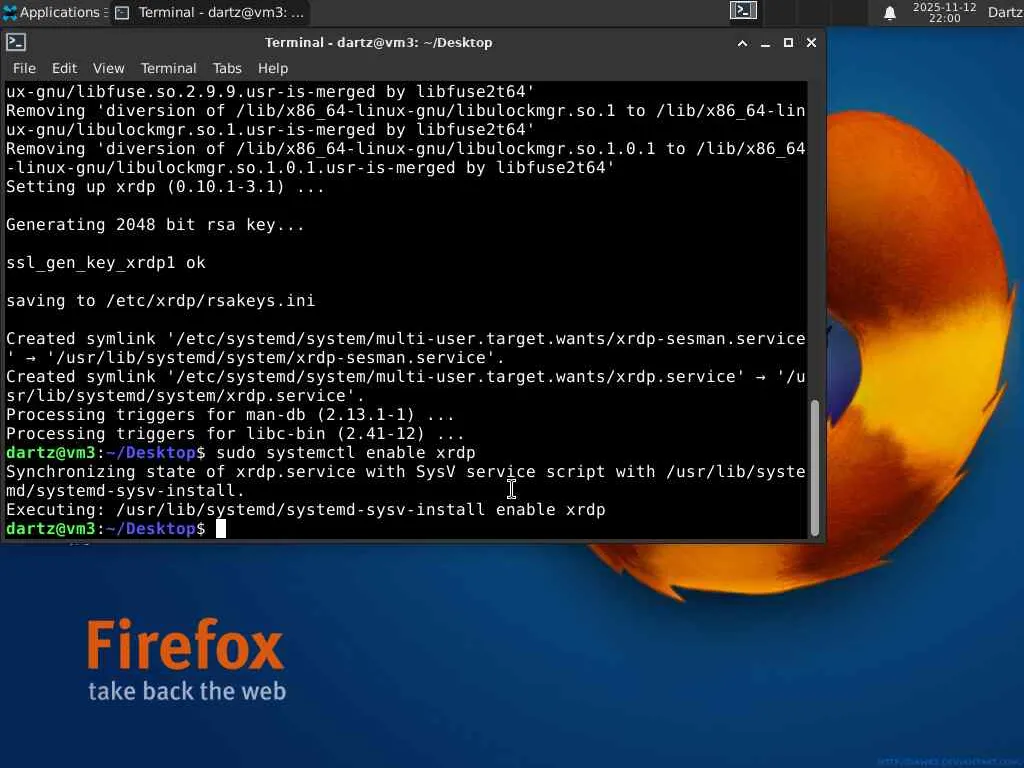Click the terminal vertical scrollbar thumb
The width and height of the screenshot is (1024, 768).
click(x=814, y=468)
